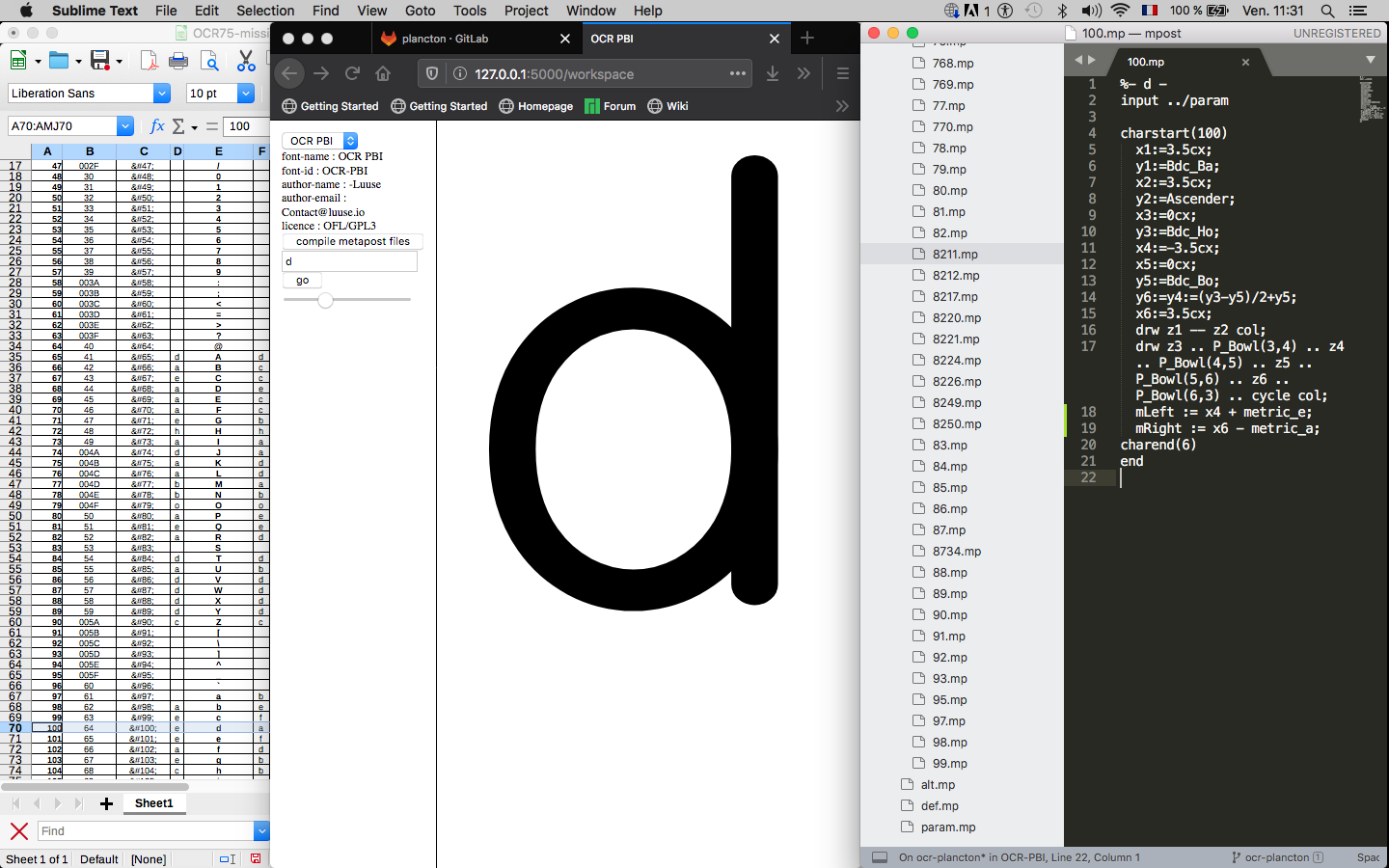Close the Find toolbar with red X
Screen dimensions: 1389x868
click(x=18, y=831)
